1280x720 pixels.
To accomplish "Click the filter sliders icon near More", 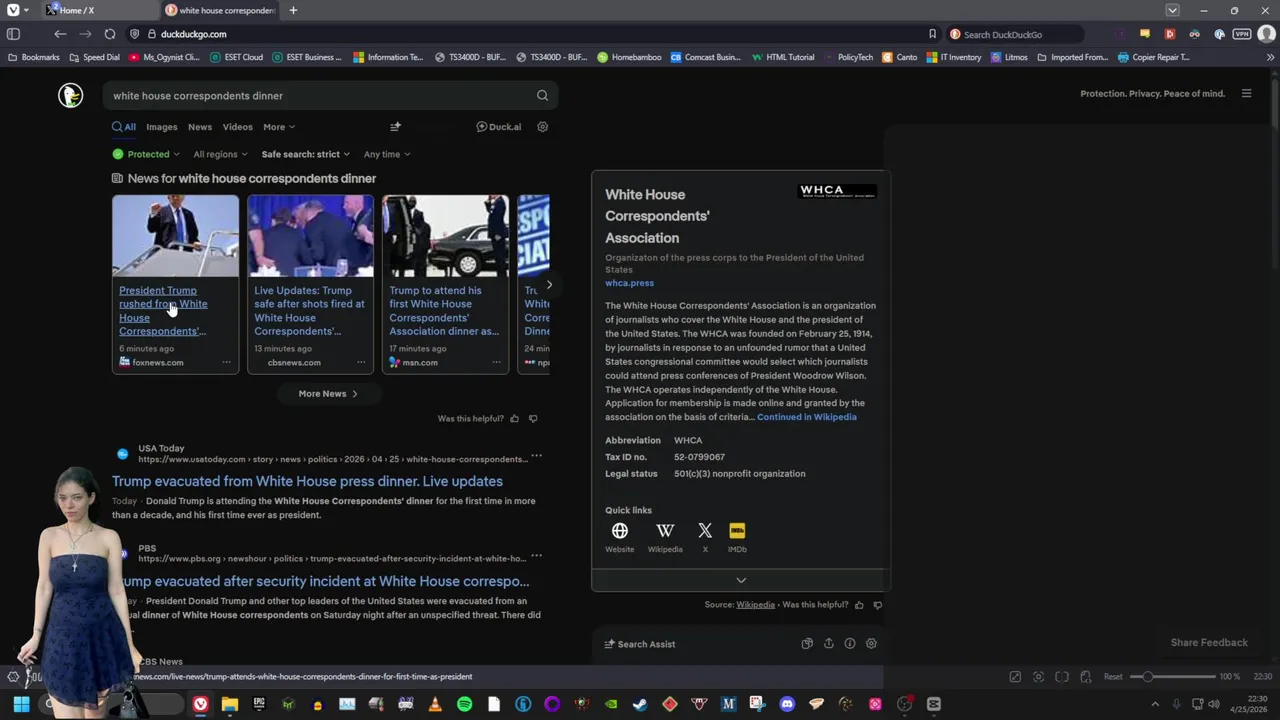I will [x=395, y=127].
